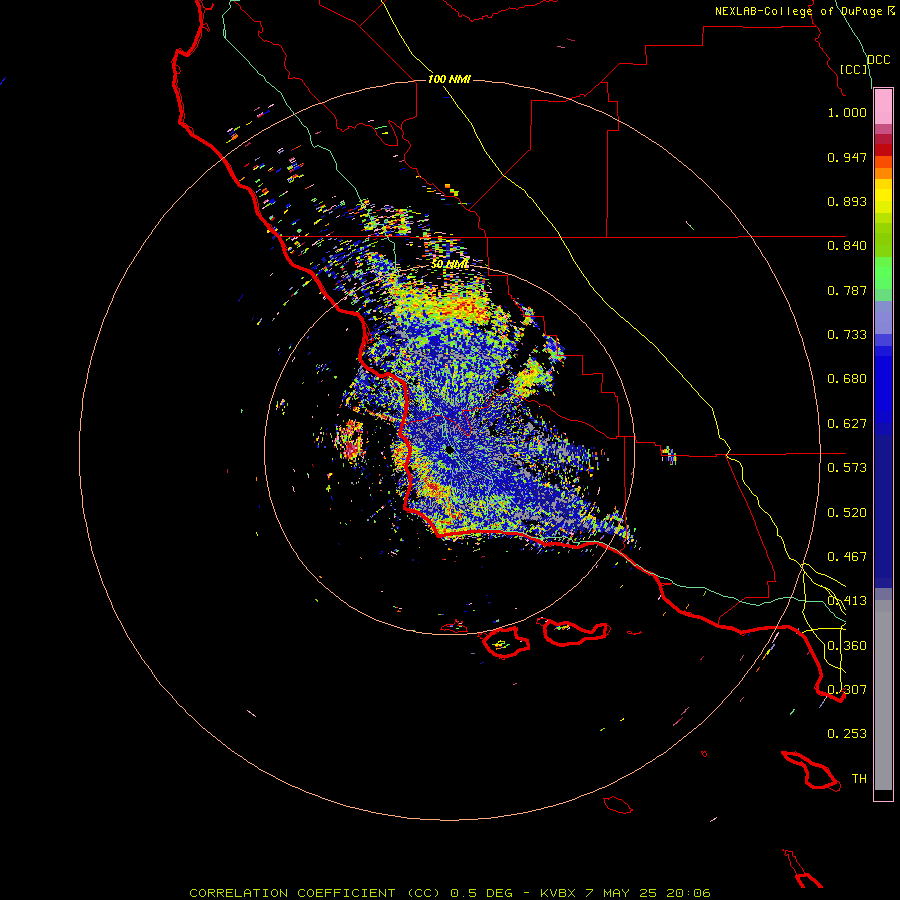Click the Correlation Coefficient caption at the bottom
The width and height of the screenshot is (900, 900).
[x=450, y=893]
